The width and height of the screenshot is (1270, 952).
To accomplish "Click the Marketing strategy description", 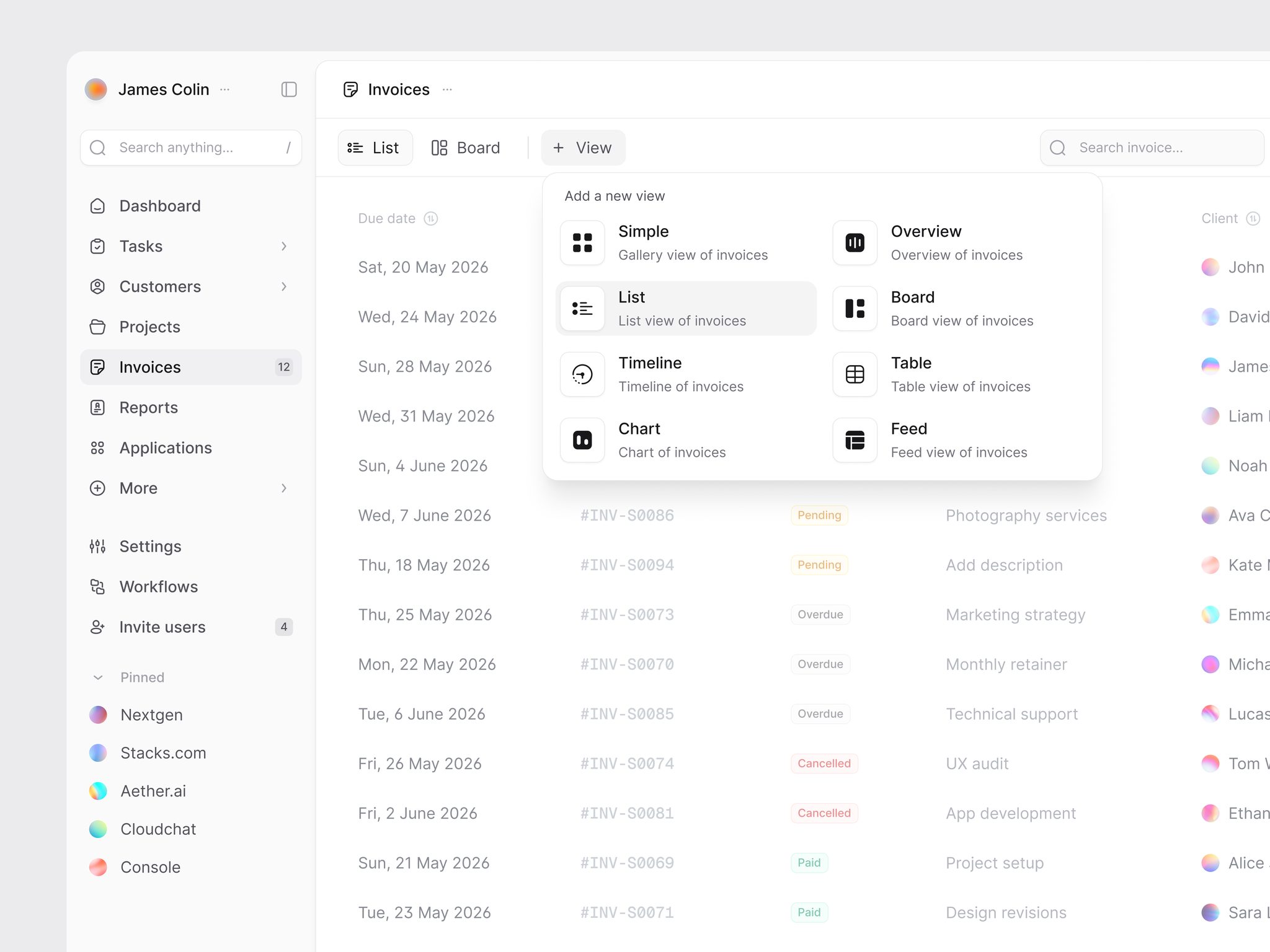I will [x=1016, y=614].
